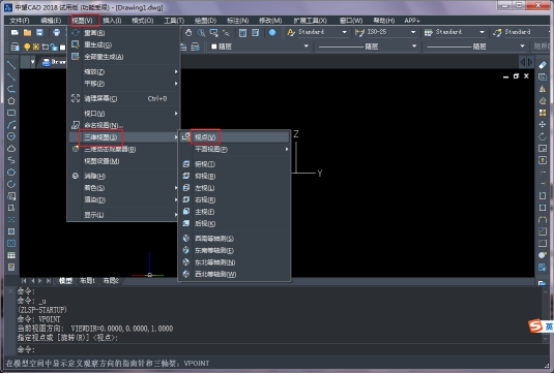This screenshot has height=374, width=554.
Task: Open the layer manager icon
Action: click(15, 47)
